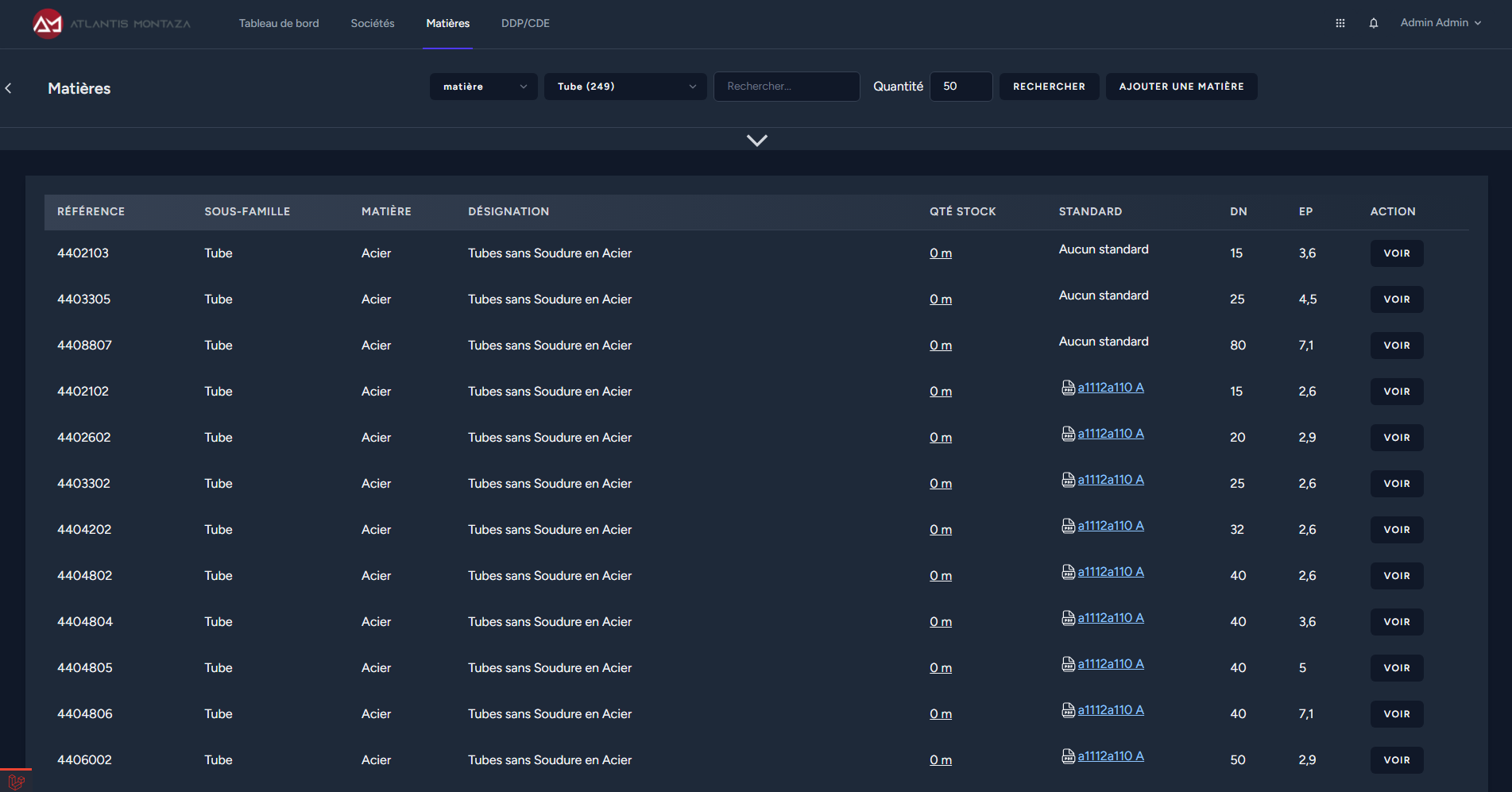
Task: Click the back arrow beside Matières
Action: point(9,88)
